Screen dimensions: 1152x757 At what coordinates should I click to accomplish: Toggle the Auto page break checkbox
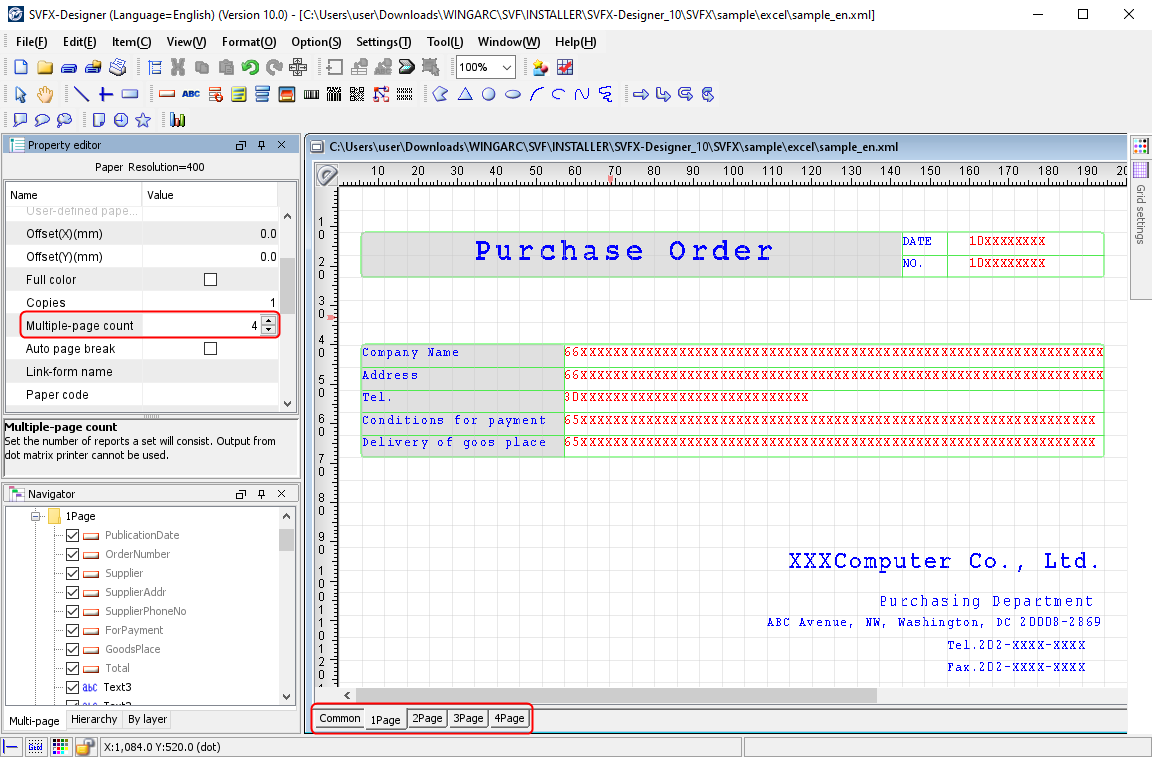pyautogui.click(x=210, y=348)
